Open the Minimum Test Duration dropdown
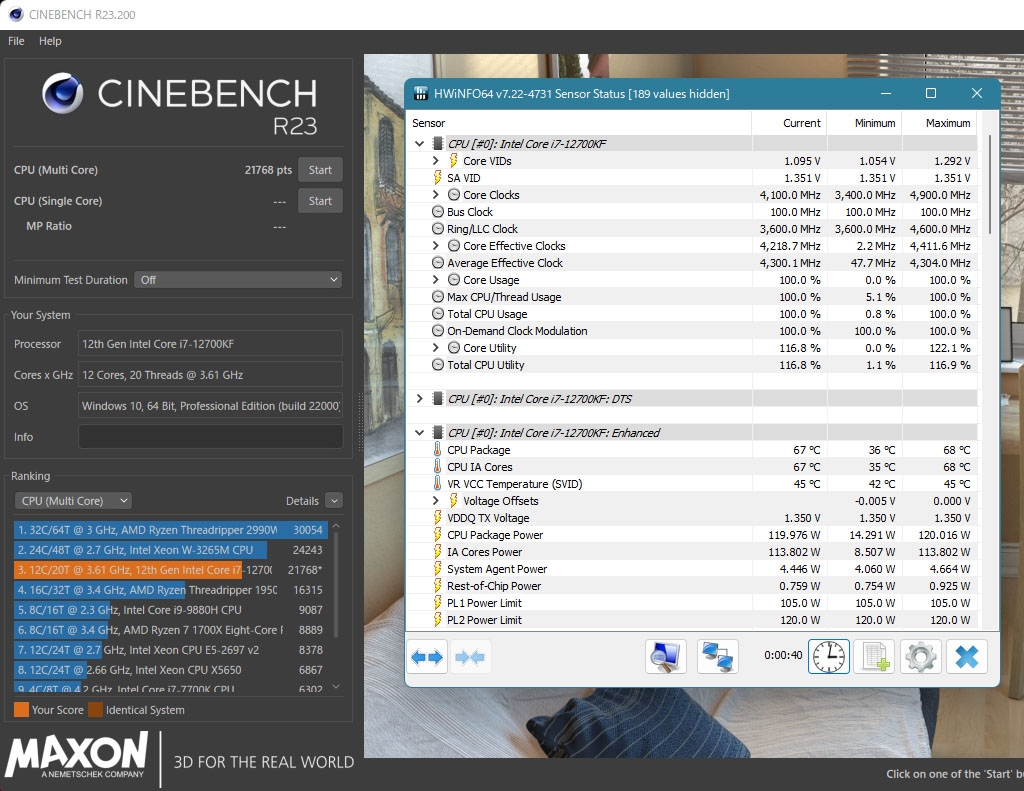The width and height of the screenshot is (1024, 791). coord(238,280)
